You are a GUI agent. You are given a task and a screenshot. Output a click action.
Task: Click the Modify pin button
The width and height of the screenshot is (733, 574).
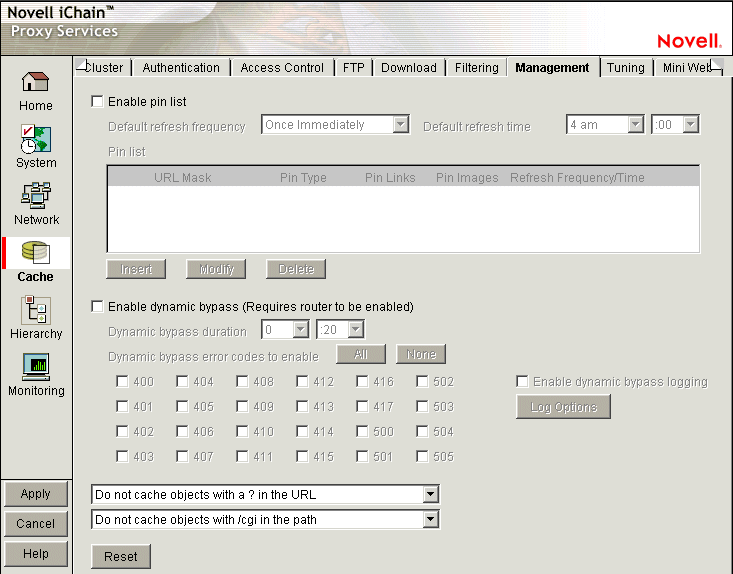[216, 269]
